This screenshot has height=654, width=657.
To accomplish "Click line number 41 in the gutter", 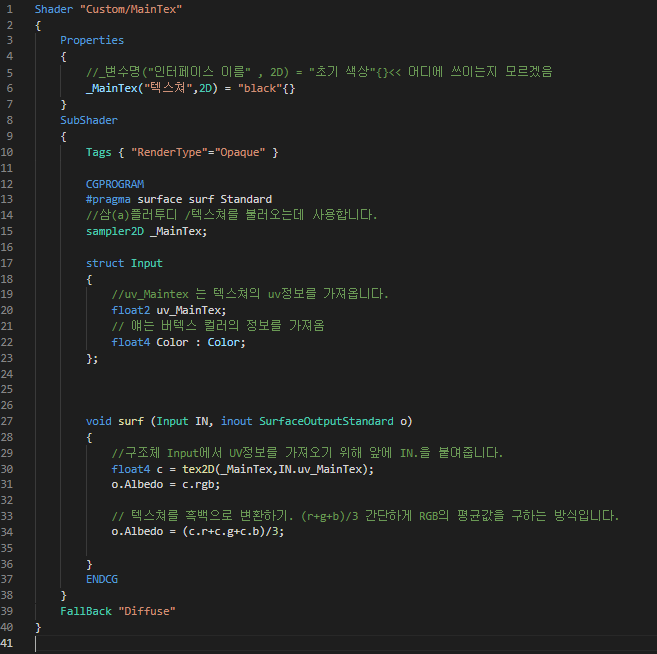I will pos(7,643).
